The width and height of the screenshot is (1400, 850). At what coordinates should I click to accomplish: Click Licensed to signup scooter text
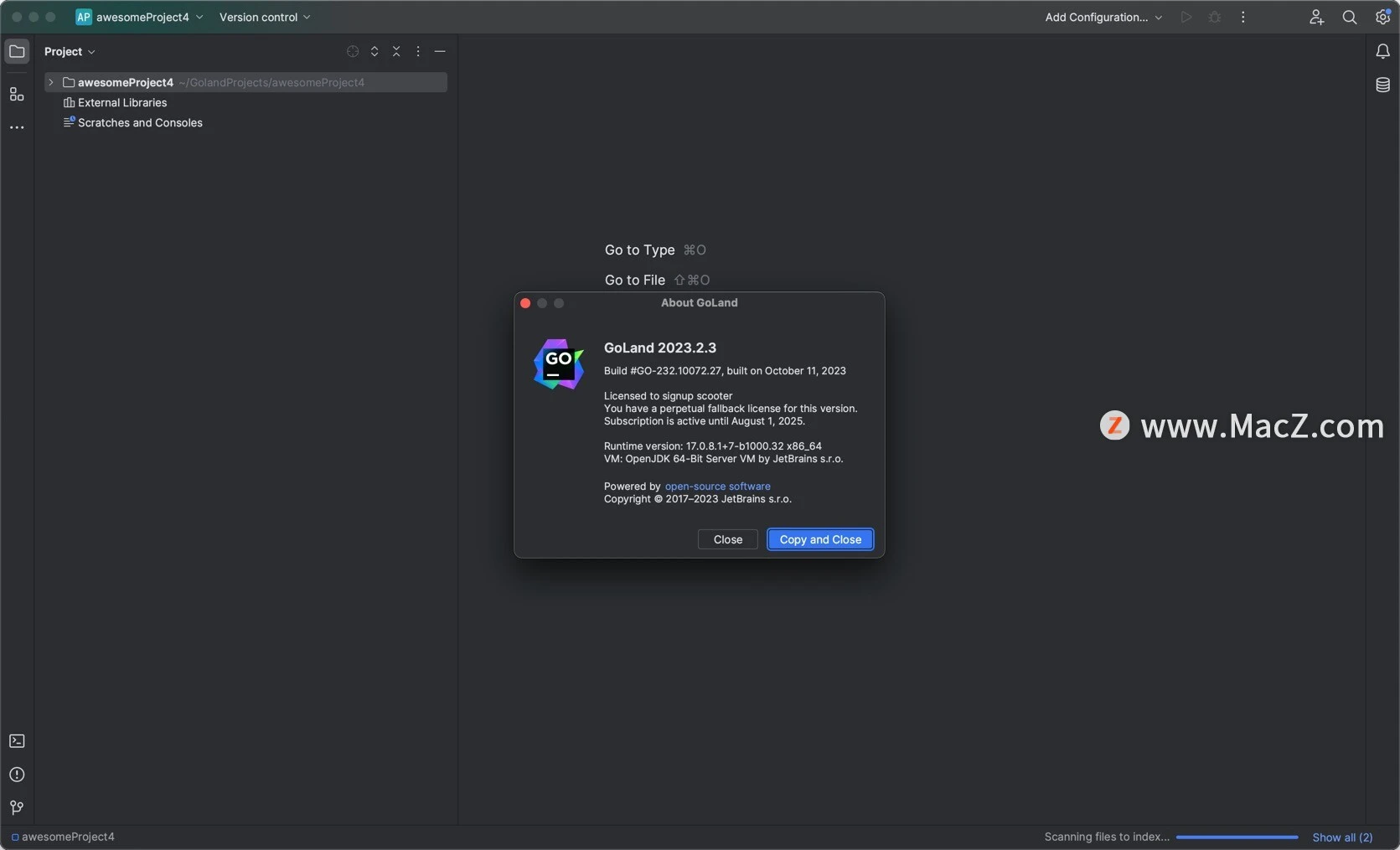[668, 395]
